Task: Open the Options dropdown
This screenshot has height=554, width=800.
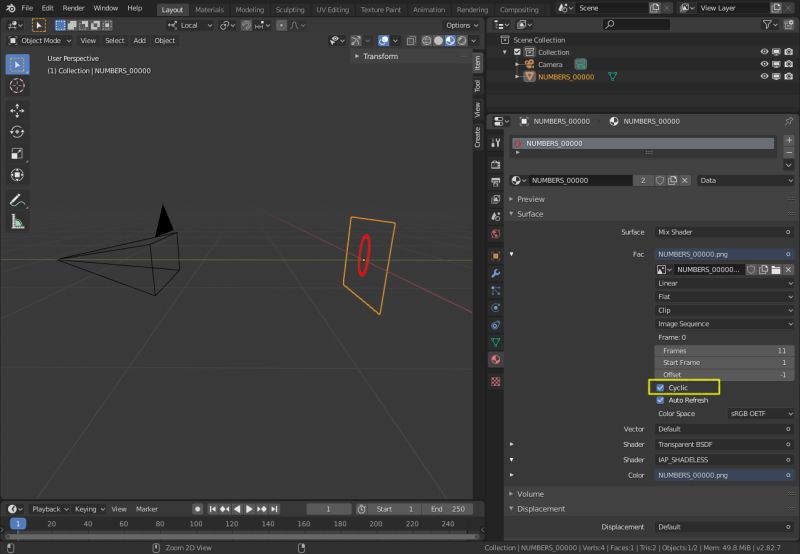Action: [462, 26]
